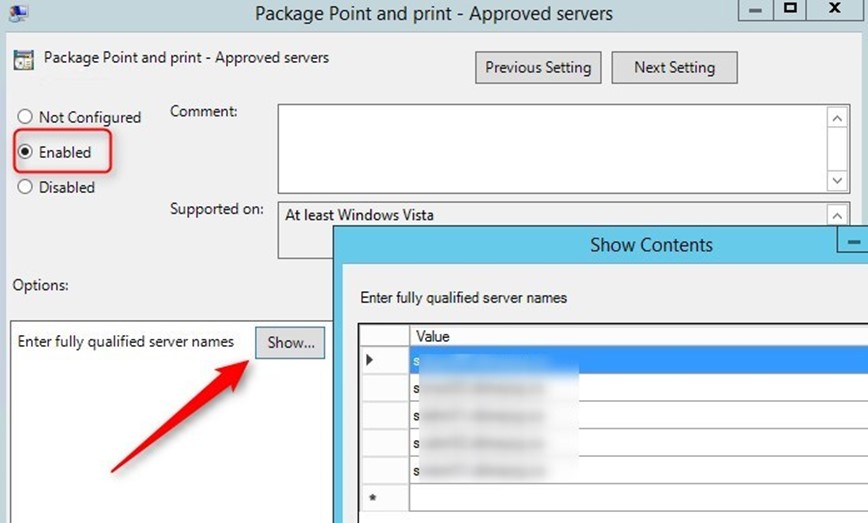The height and width of the screenshot is (523, 868).
Task: Click the window system icon in title bar
Action: (18, 12)
